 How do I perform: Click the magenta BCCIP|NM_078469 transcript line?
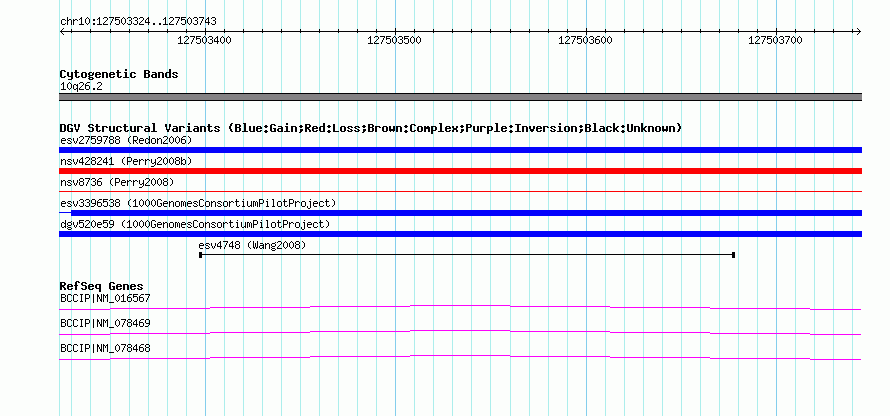click(x=460, y=332)
